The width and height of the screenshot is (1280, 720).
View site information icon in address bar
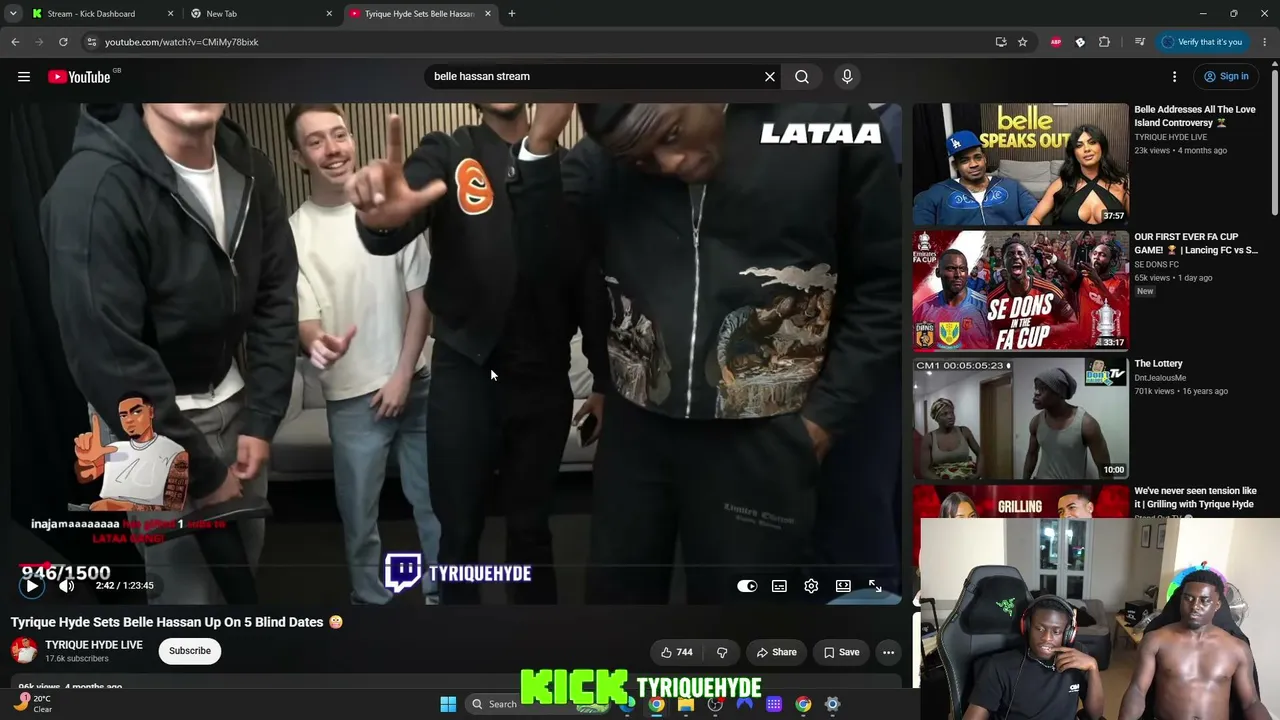91,42
